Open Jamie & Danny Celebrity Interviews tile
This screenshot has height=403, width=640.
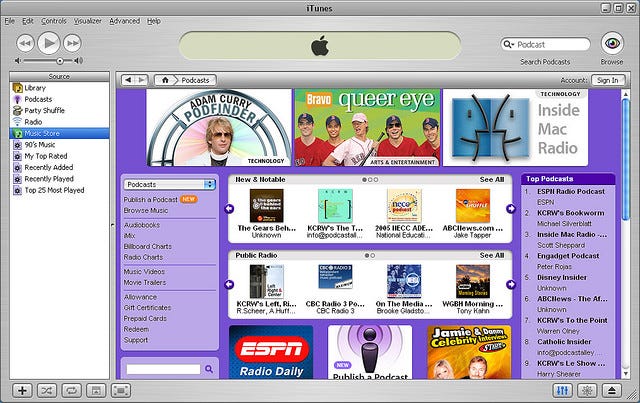469,352
